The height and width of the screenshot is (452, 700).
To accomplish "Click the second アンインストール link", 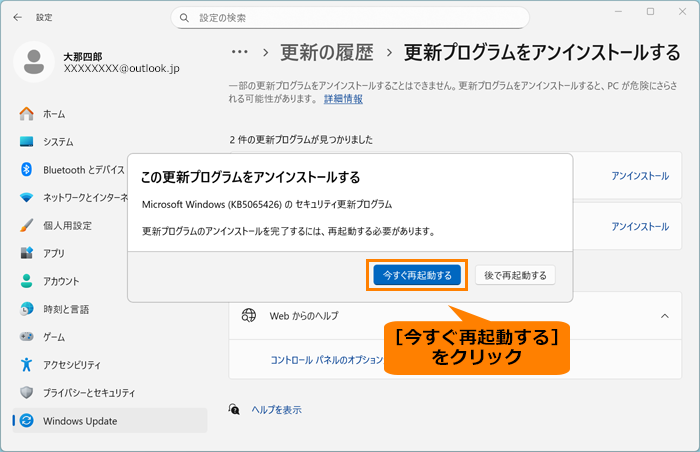I will (640, 226).
